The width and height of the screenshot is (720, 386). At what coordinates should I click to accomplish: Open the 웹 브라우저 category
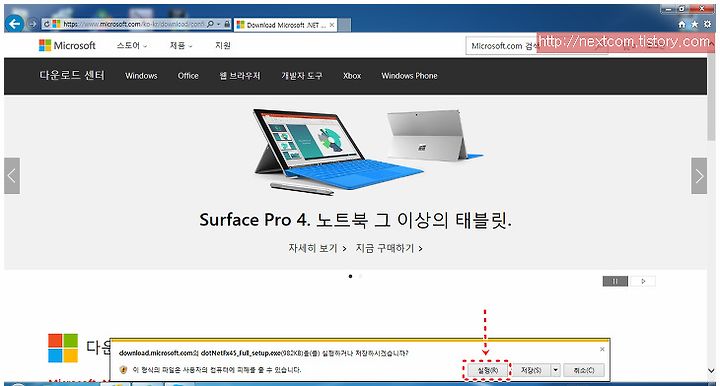click(240, 76)
